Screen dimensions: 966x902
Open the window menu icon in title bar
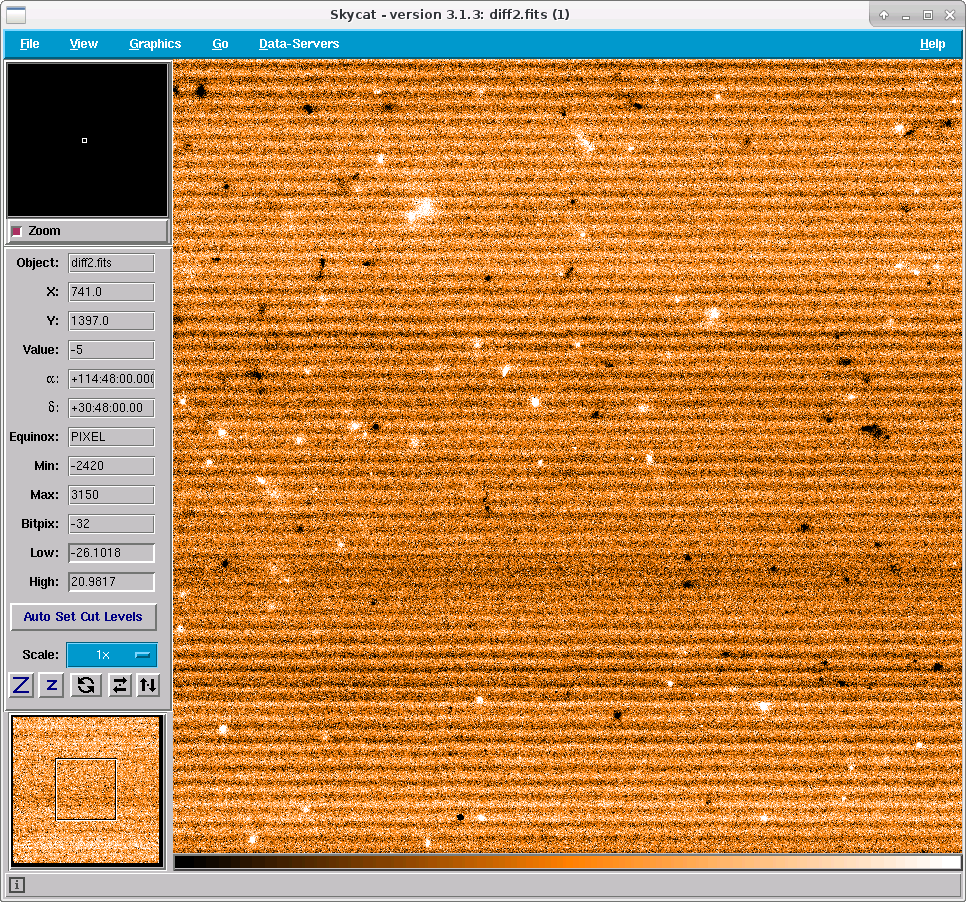(15, 14)
